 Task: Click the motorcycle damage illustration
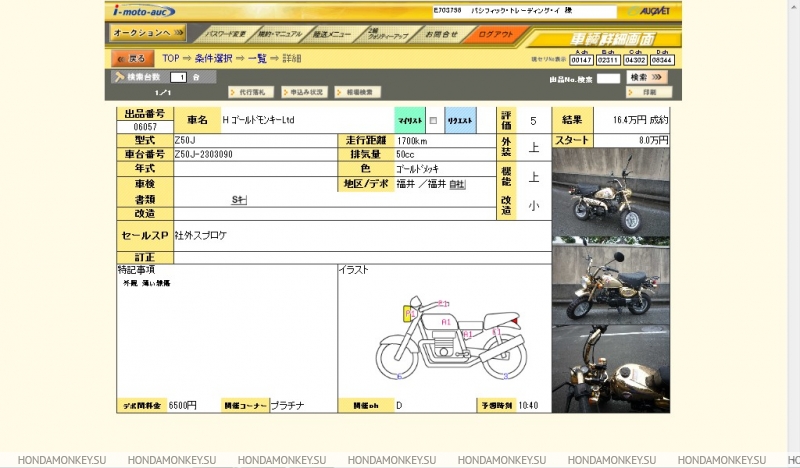[451, 337]
